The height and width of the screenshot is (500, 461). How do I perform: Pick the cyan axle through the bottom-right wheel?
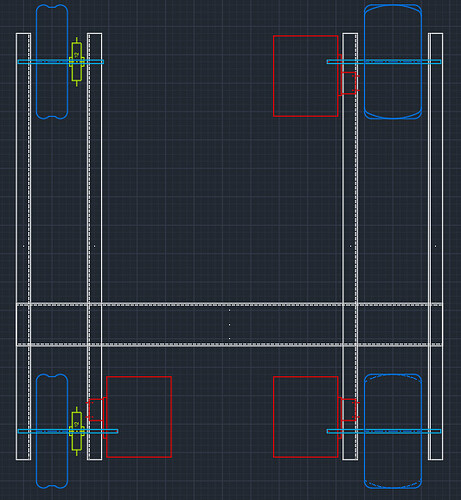coord(384,431)
